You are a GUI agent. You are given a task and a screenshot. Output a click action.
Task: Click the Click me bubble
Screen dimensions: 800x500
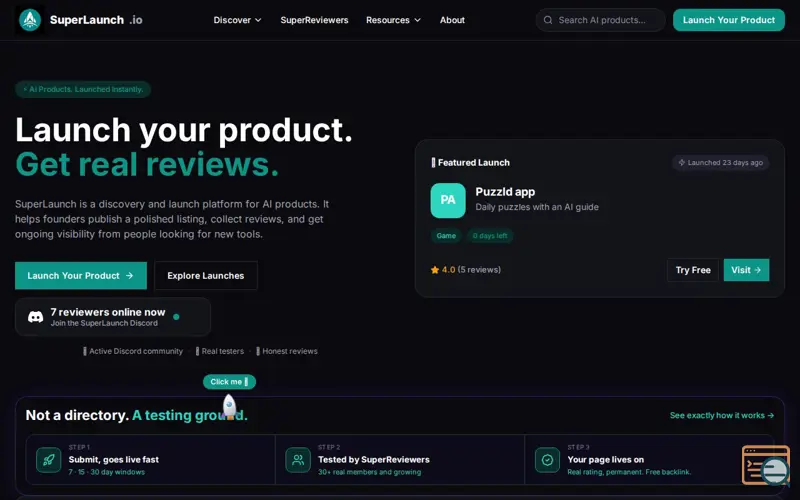click(229, 382)
